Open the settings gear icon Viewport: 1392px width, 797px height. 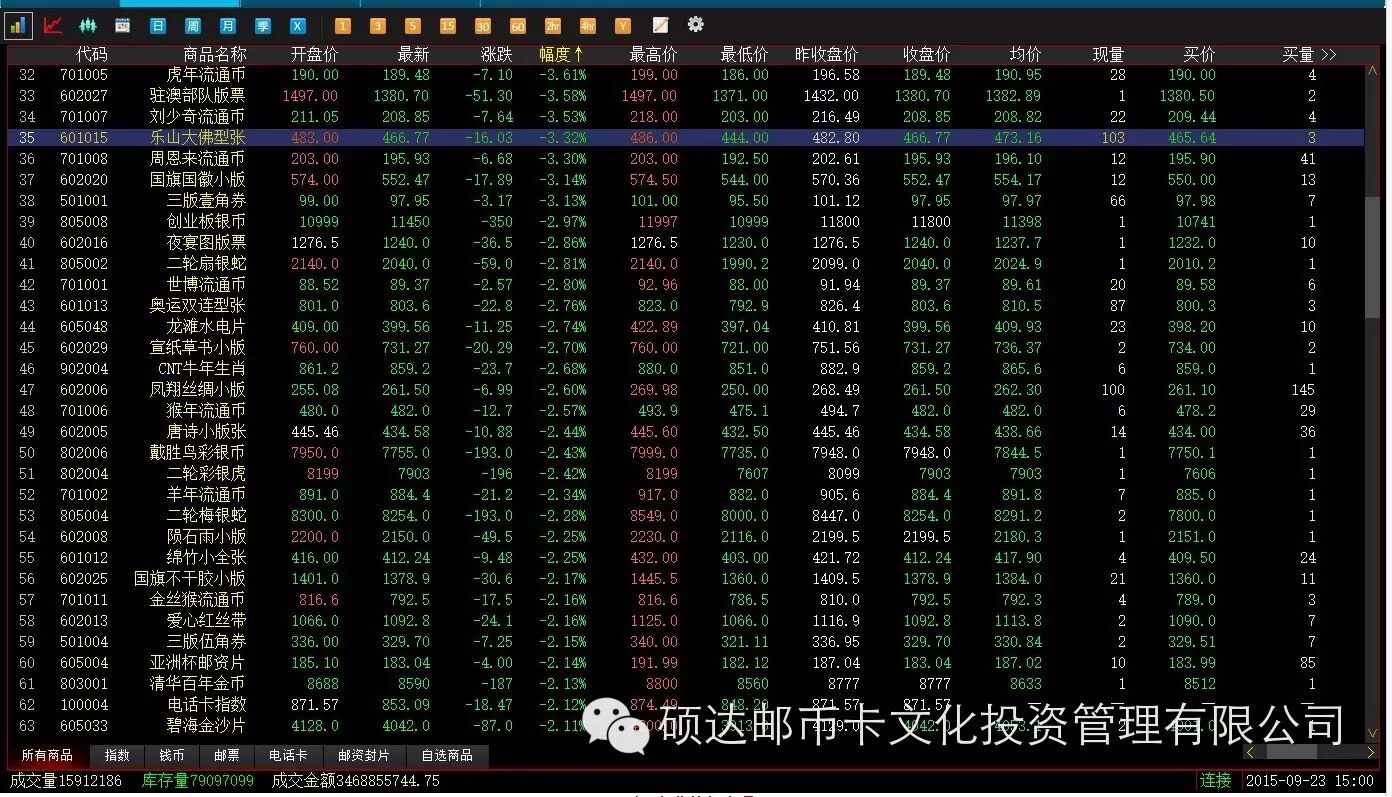(x=696, y=24)
